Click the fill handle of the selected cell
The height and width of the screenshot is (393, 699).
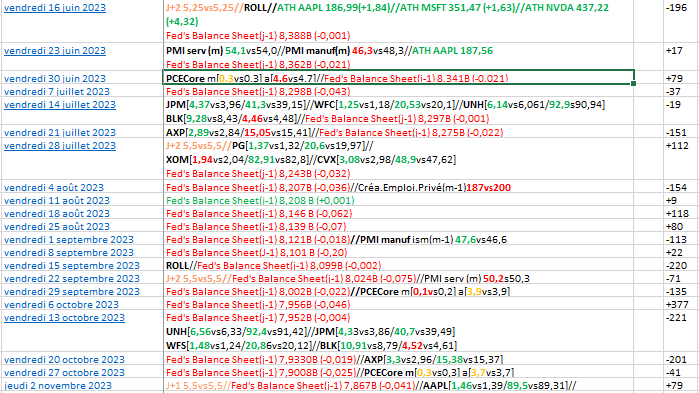click(x=633, y=84)
